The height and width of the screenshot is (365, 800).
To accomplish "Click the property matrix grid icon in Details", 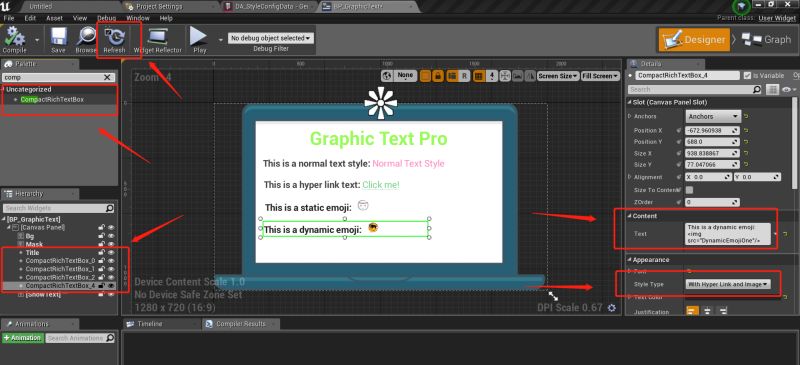I will coord(772,89).
